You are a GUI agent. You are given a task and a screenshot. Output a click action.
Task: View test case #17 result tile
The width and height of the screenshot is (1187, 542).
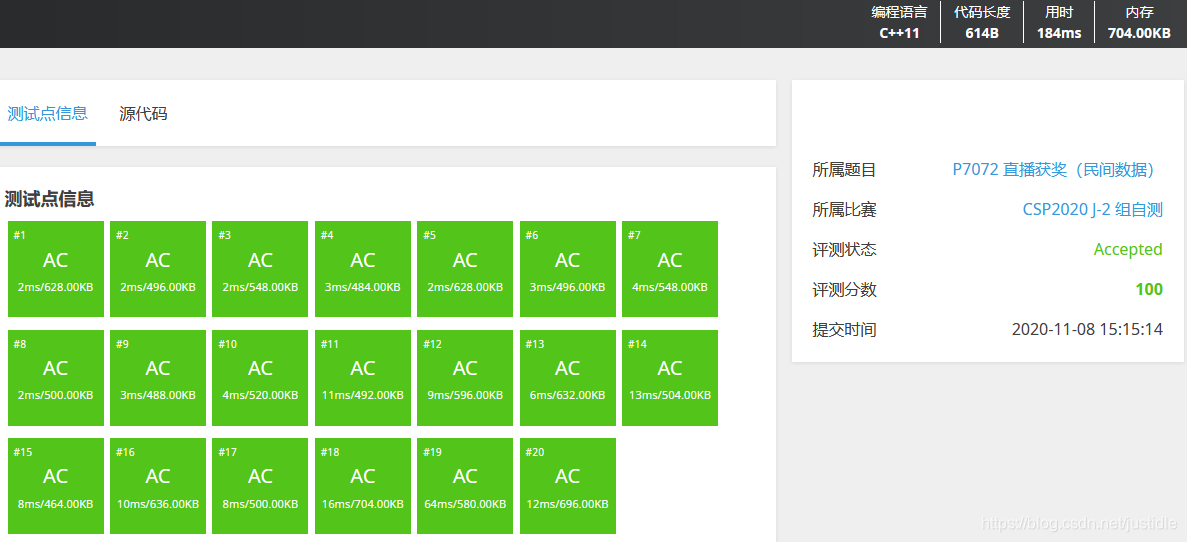tap(260, 486)
